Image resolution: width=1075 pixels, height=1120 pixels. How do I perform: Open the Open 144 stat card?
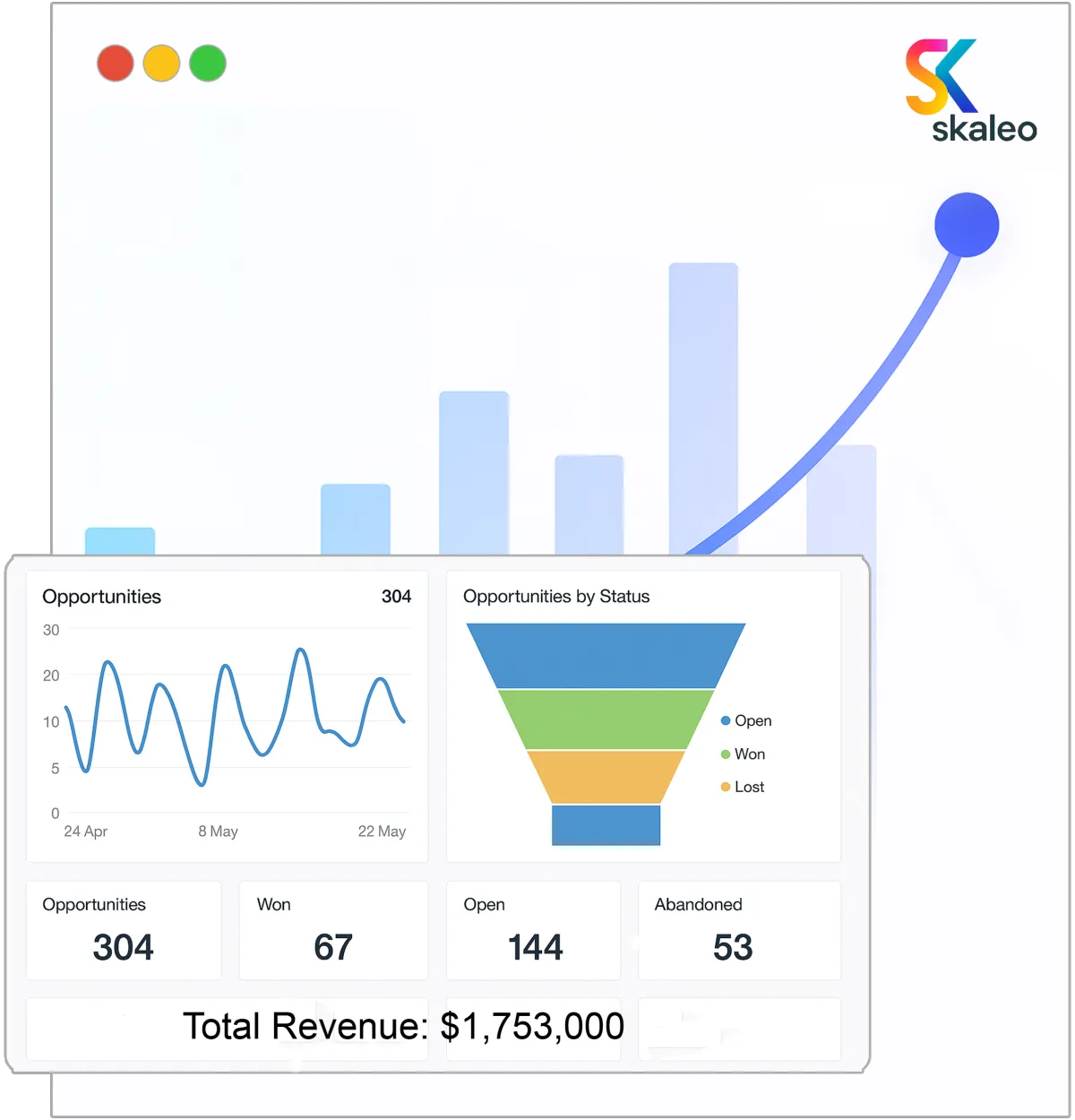click(x=533, y=931)
